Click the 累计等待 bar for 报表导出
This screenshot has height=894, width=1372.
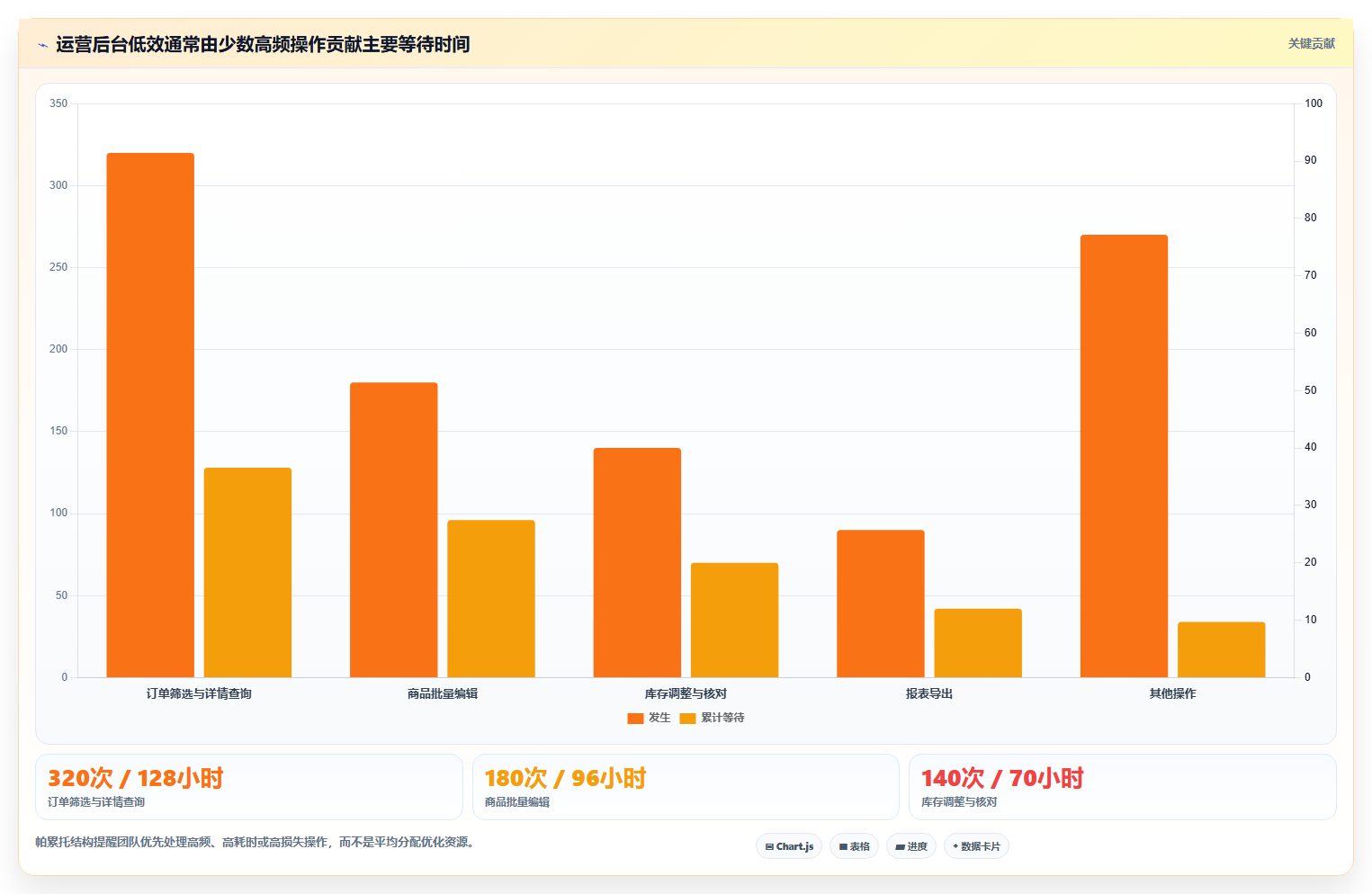click(978, 643)
